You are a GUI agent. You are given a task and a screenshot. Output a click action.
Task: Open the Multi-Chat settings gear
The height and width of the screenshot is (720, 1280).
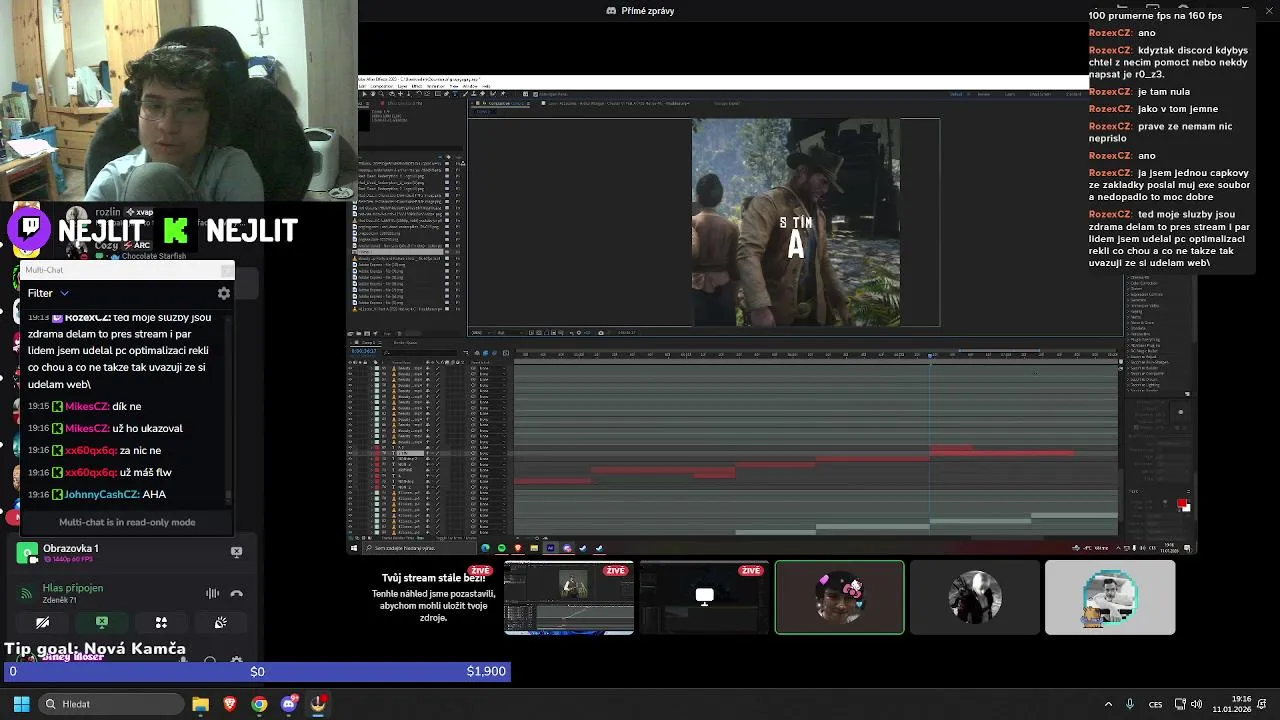point(224,293)
